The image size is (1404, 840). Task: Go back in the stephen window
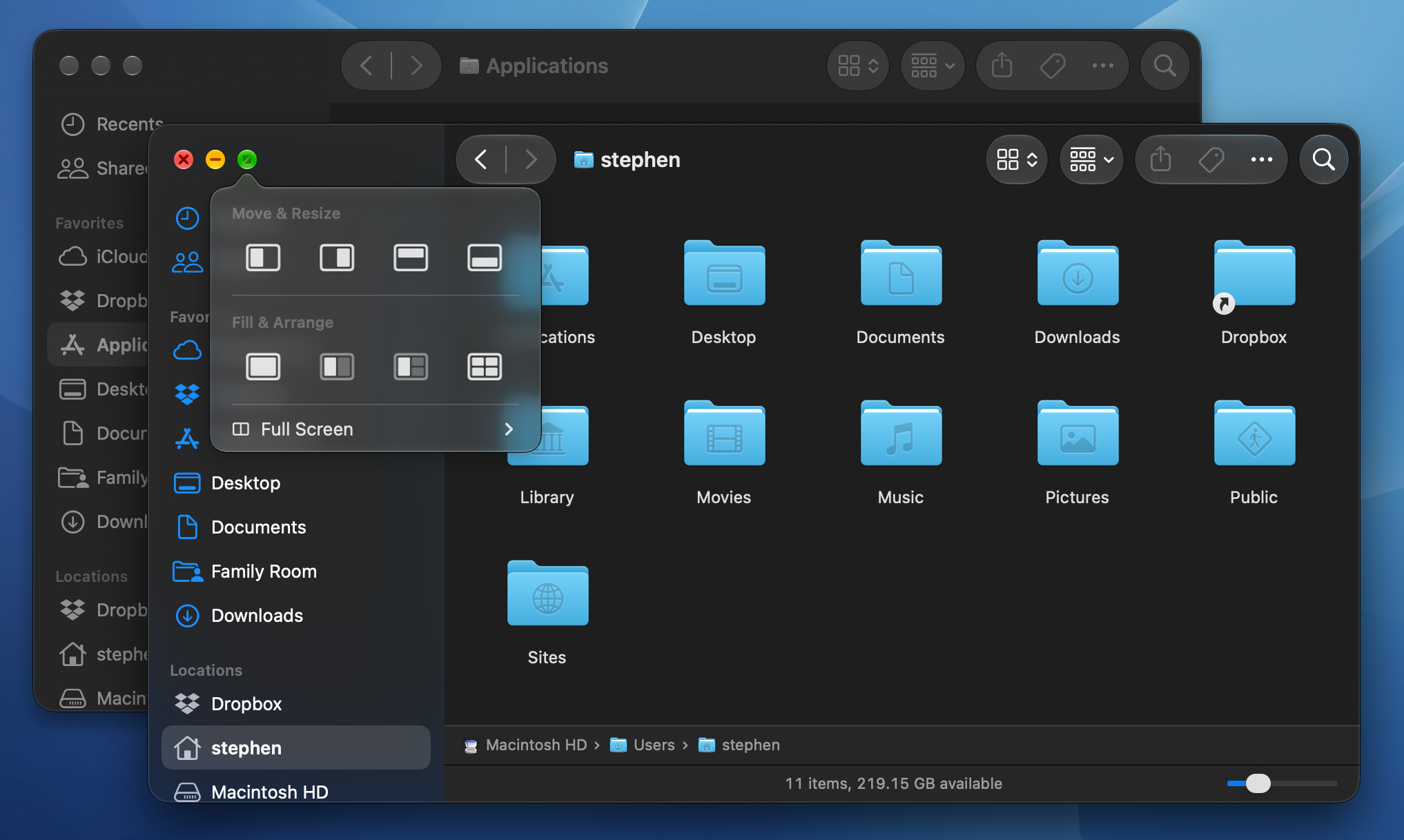481,159
